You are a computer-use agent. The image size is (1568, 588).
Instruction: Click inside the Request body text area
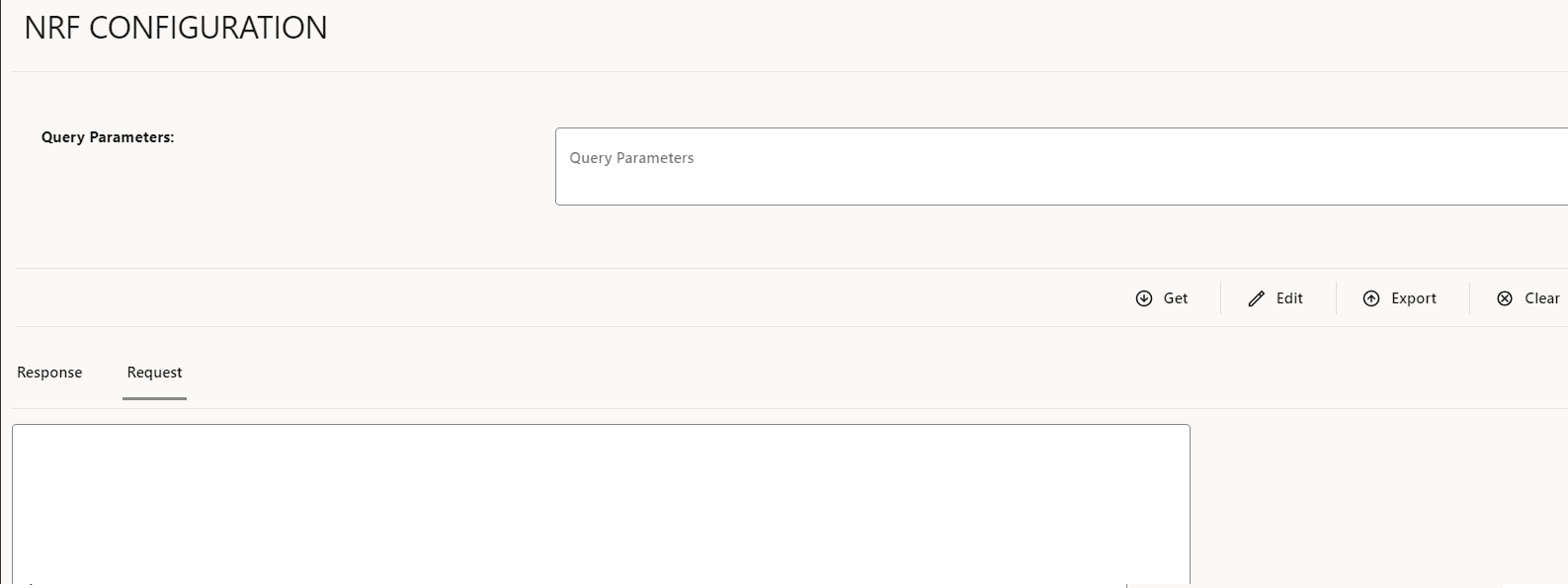coord(601,504)
